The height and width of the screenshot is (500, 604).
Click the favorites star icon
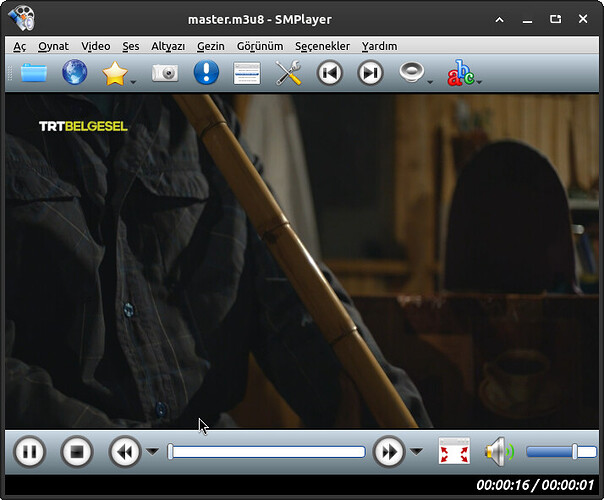click(115, 73)
